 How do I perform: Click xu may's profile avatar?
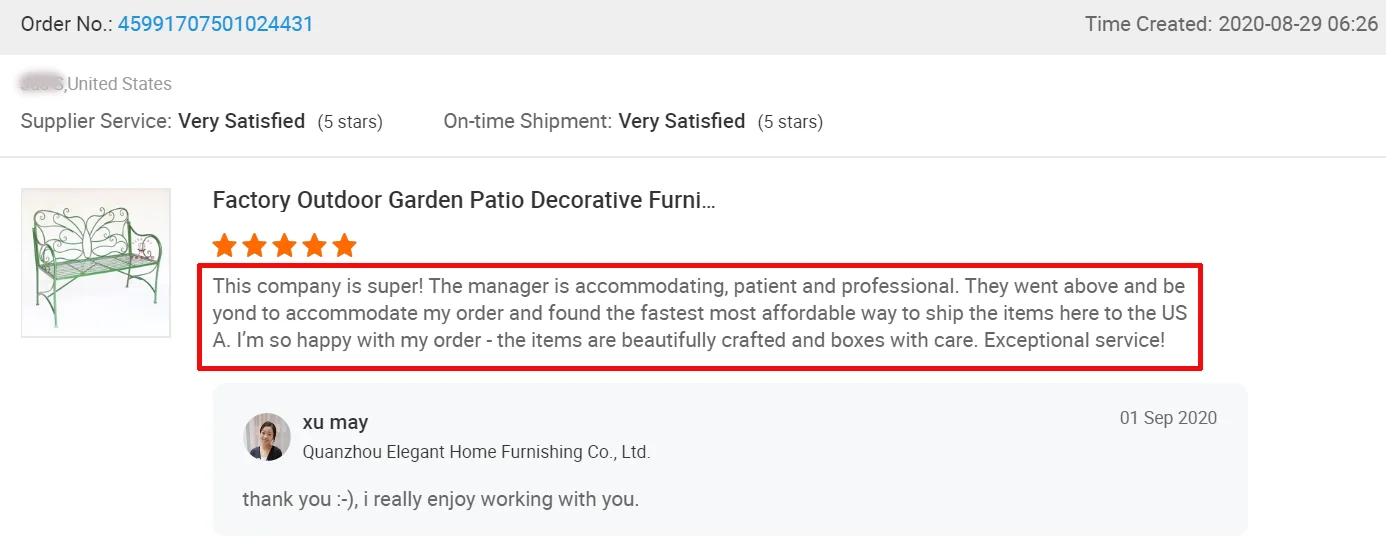[x=267, y=437]
